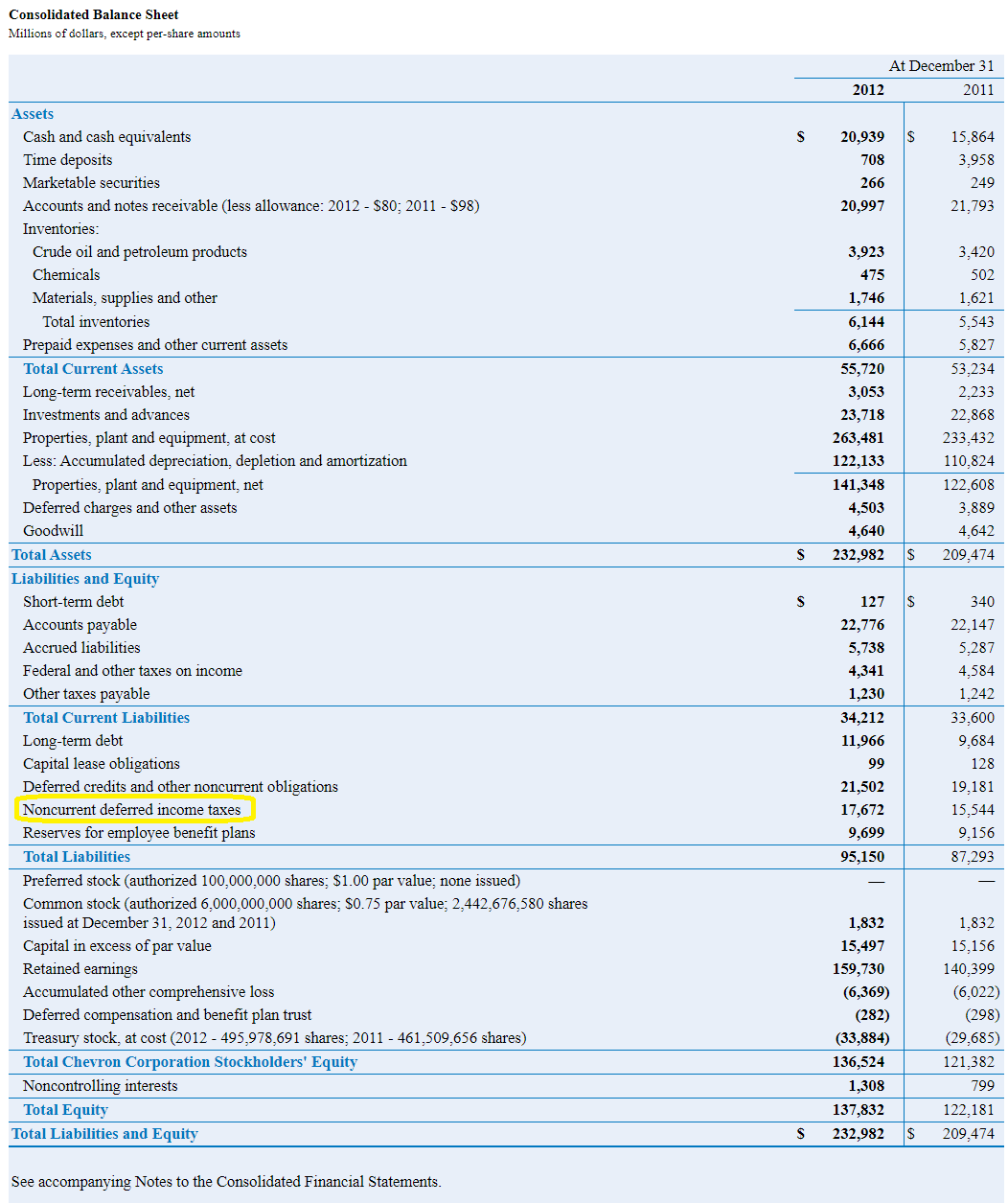Click the Total Equity row label

(65, 1110)
